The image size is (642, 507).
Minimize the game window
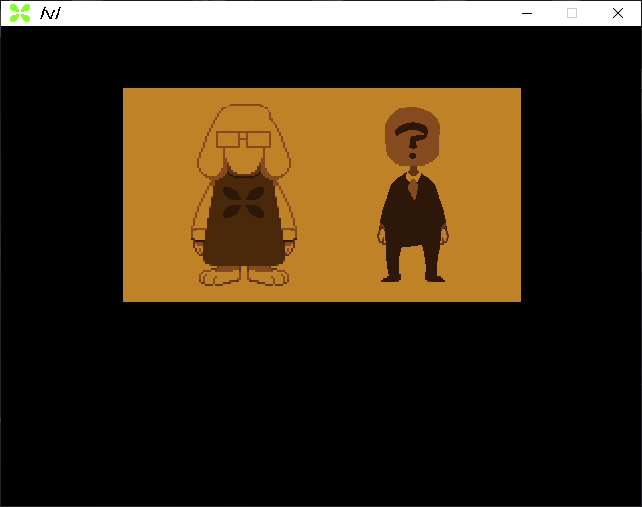coord(527,13)
